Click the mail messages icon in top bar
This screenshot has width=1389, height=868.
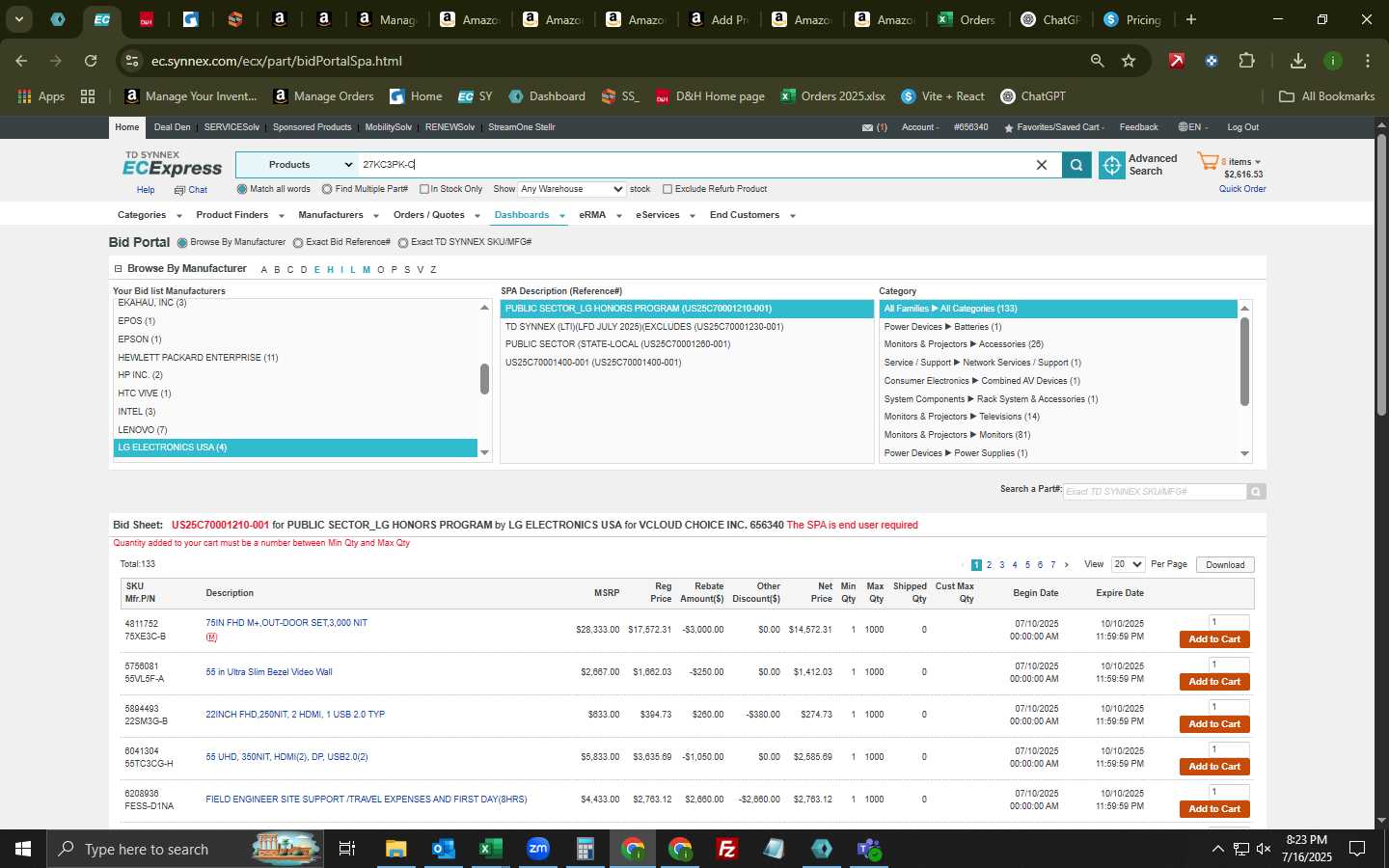[867, 127]
